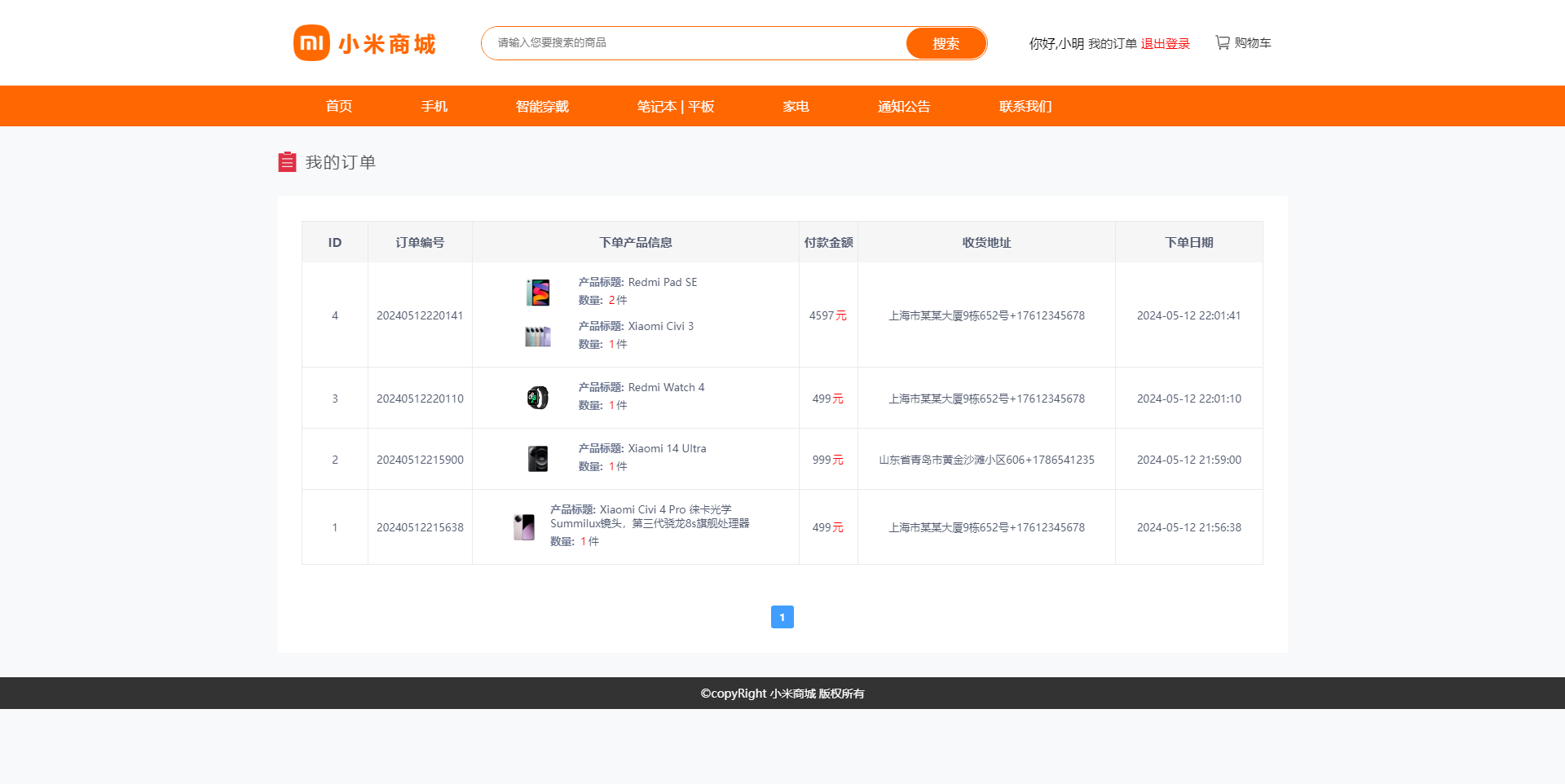Click the 退出登录 logout link

click(x=1166, y=43)
